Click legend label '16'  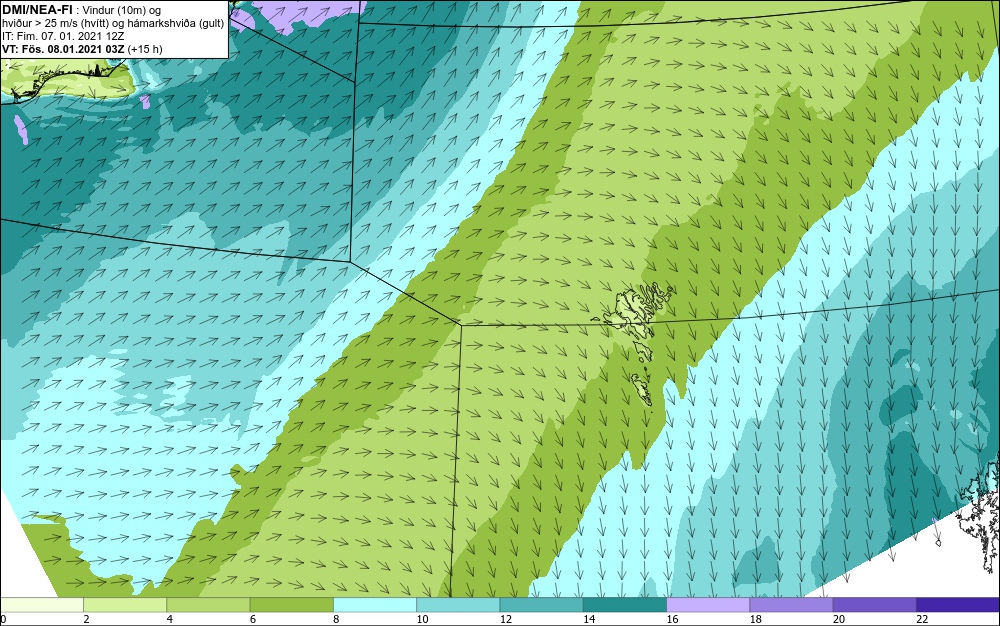[672, 619]
